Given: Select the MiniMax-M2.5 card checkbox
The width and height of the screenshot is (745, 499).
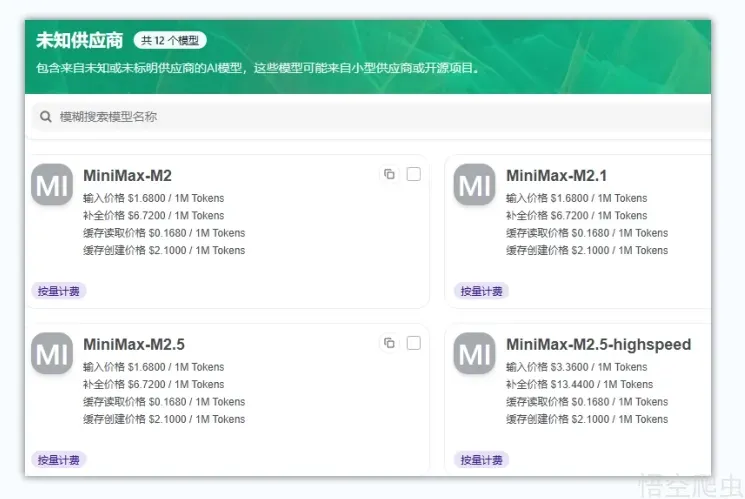Looking at the screenshot, I should 414,343.
